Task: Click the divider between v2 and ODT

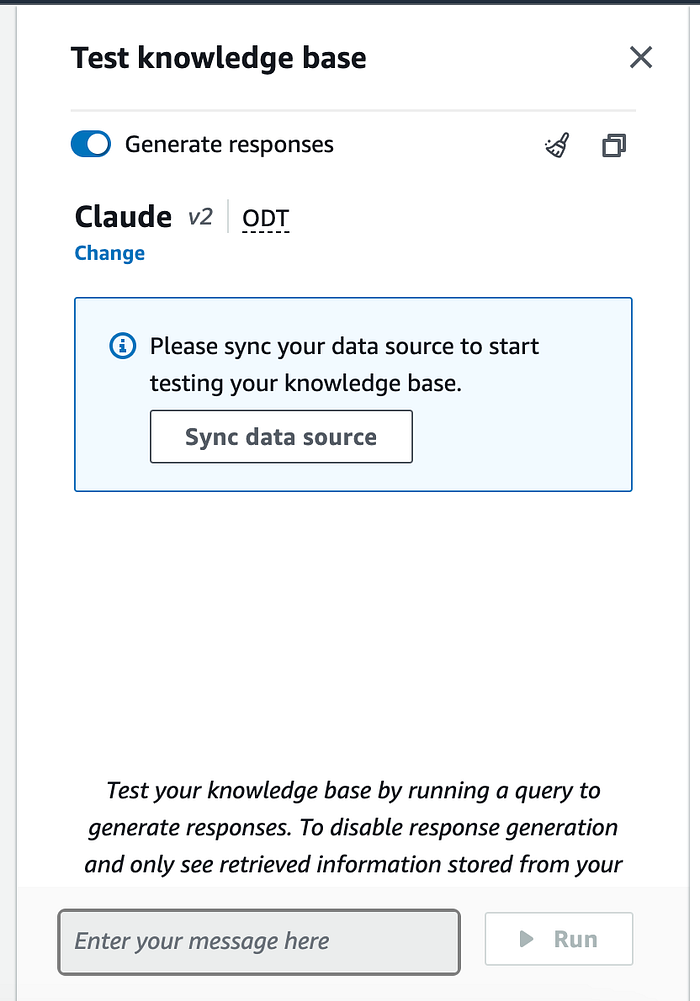Action: [228, 217]
